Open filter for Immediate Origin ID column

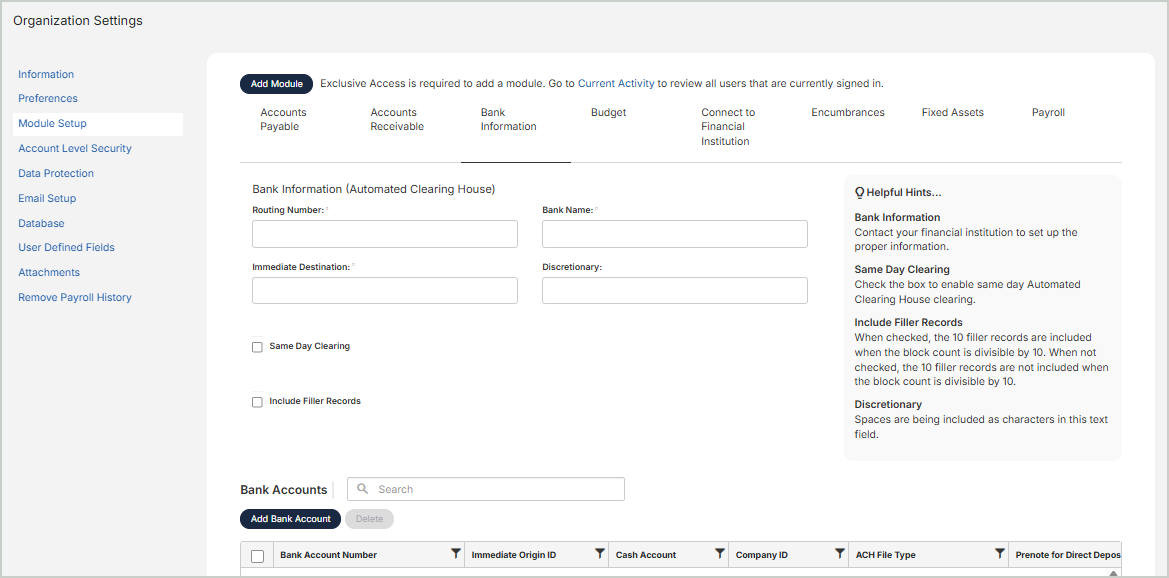pos(600,554)
